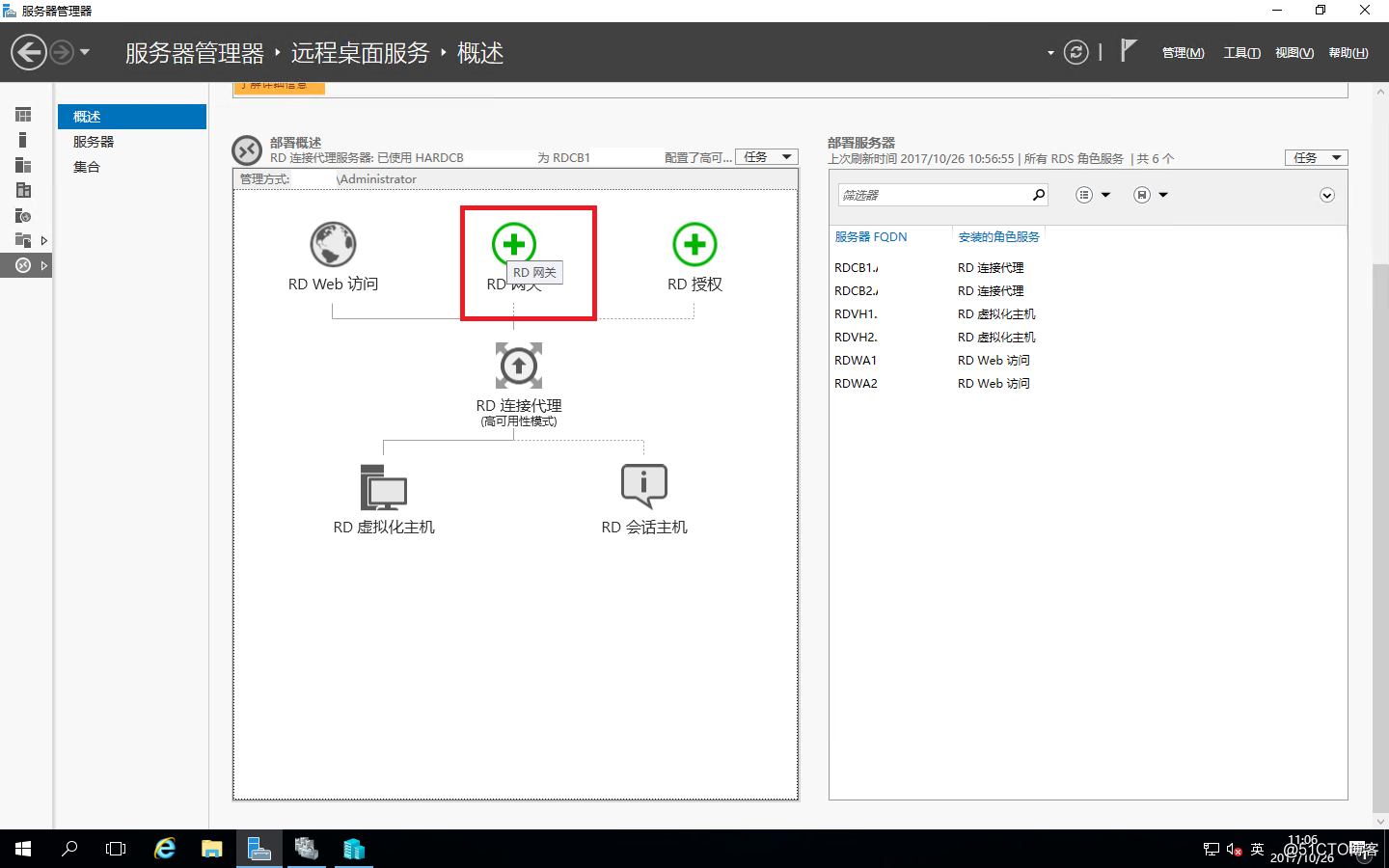The width and height of the screenshot is (1389, 868).
Task: Select 服务器 in the navigation pane
Action: point(132,142)
